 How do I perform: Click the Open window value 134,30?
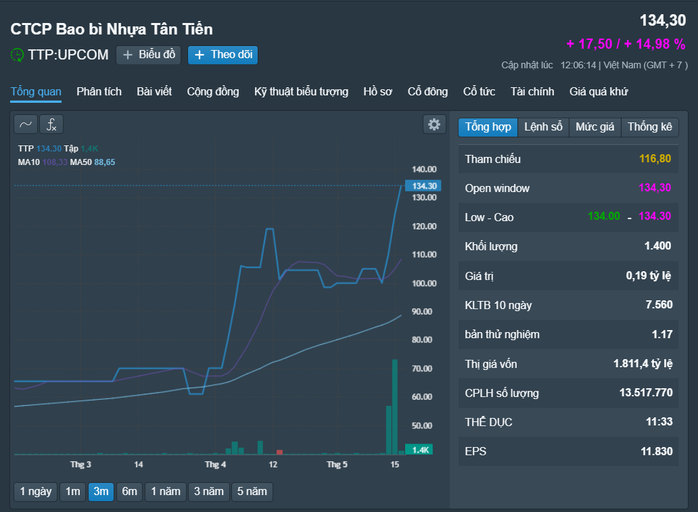(655, 187)
